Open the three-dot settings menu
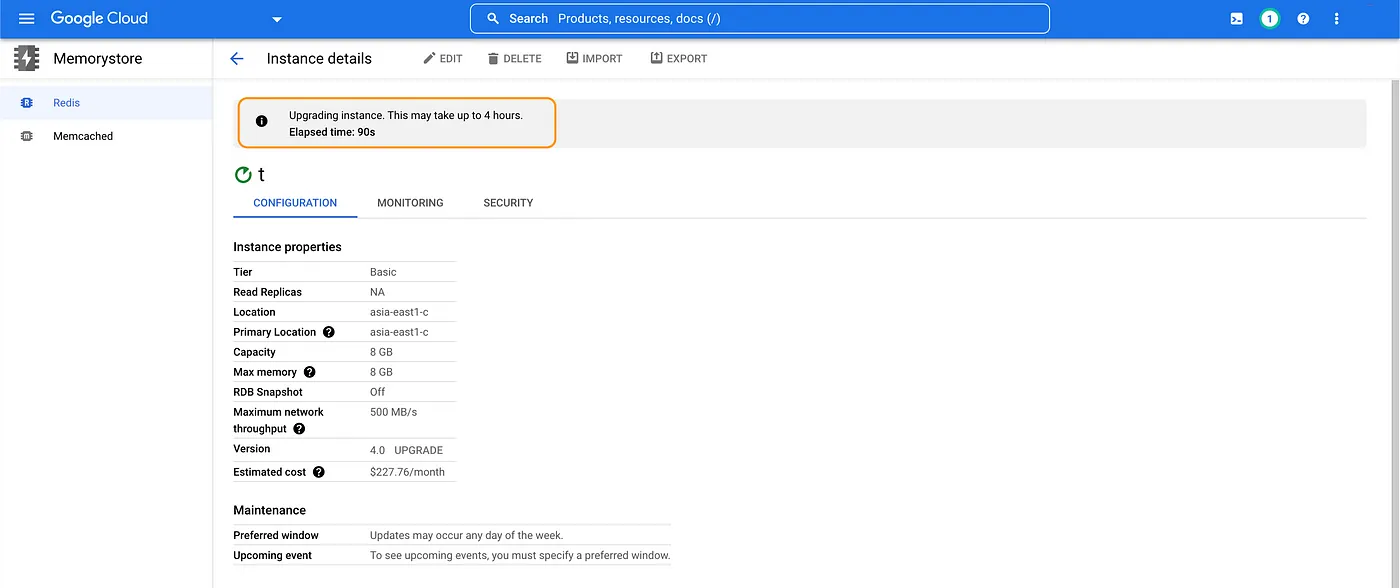 coord(1337,19)
